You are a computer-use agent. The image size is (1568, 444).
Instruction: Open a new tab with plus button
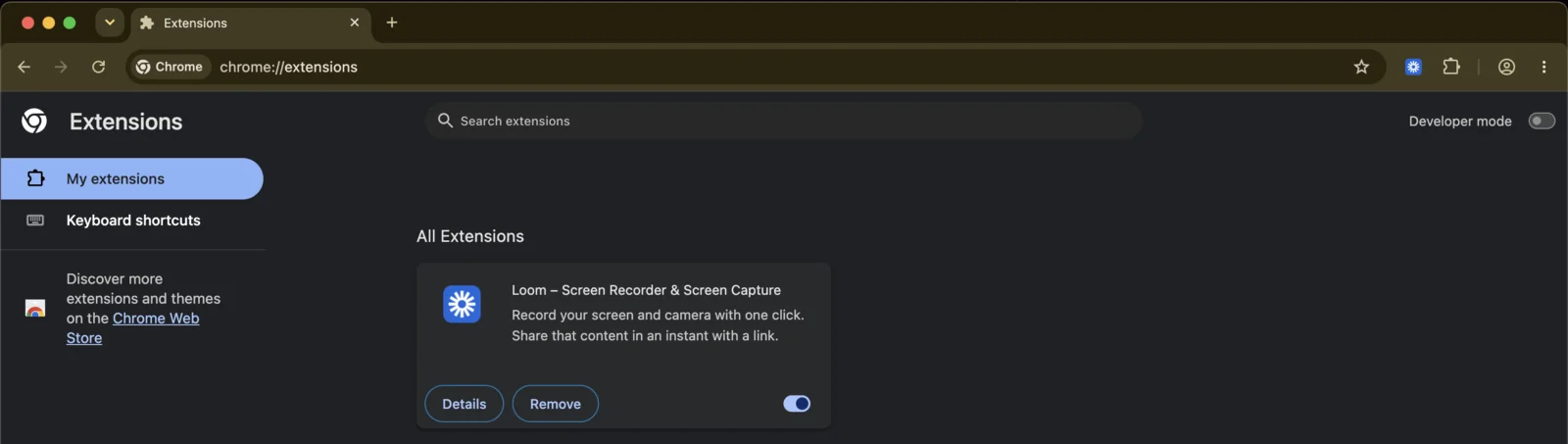(x=392, y=23)
